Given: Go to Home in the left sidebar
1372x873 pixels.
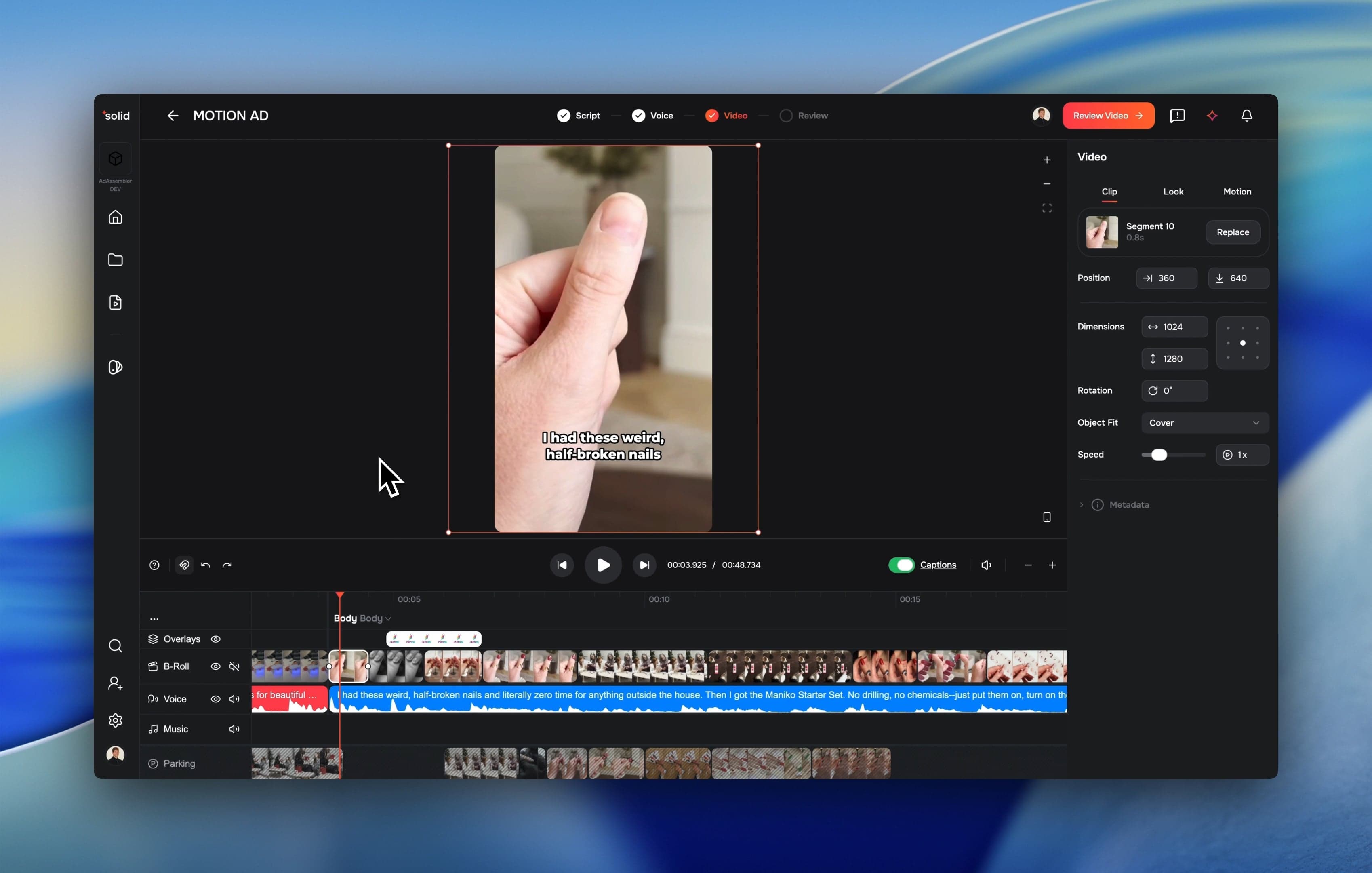Looking at the screenshot, I should (115, 217).
